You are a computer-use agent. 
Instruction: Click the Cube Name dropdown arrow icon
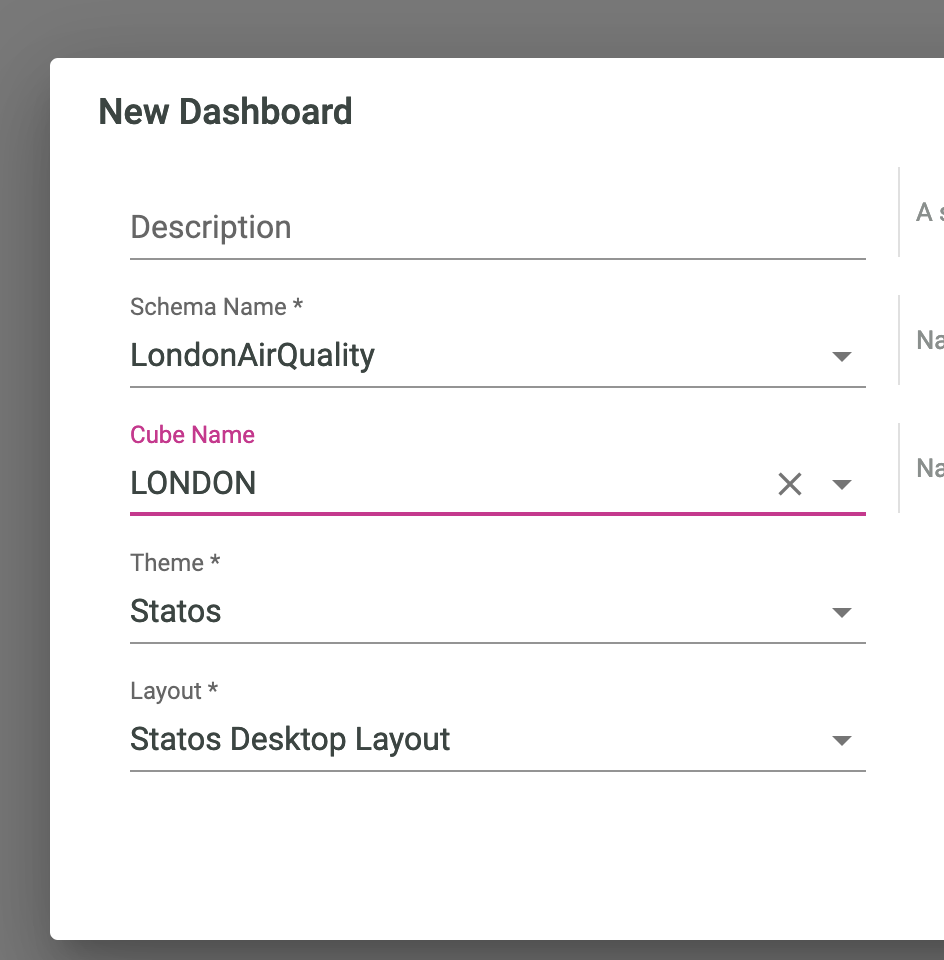843,484
